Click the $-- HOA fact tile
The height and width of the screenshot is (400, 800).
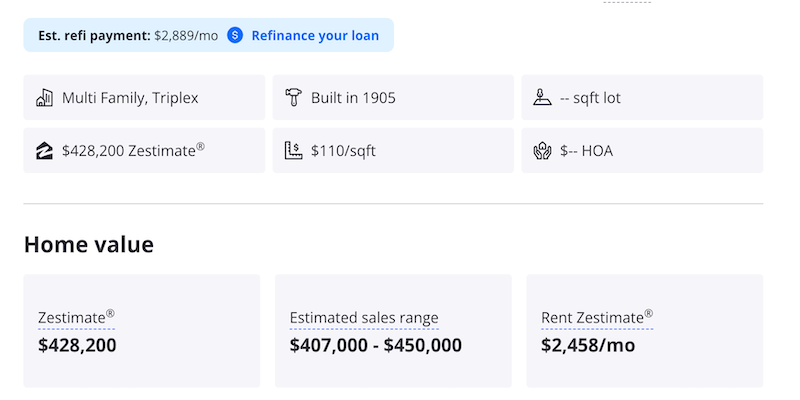click(x=642, y=151)
